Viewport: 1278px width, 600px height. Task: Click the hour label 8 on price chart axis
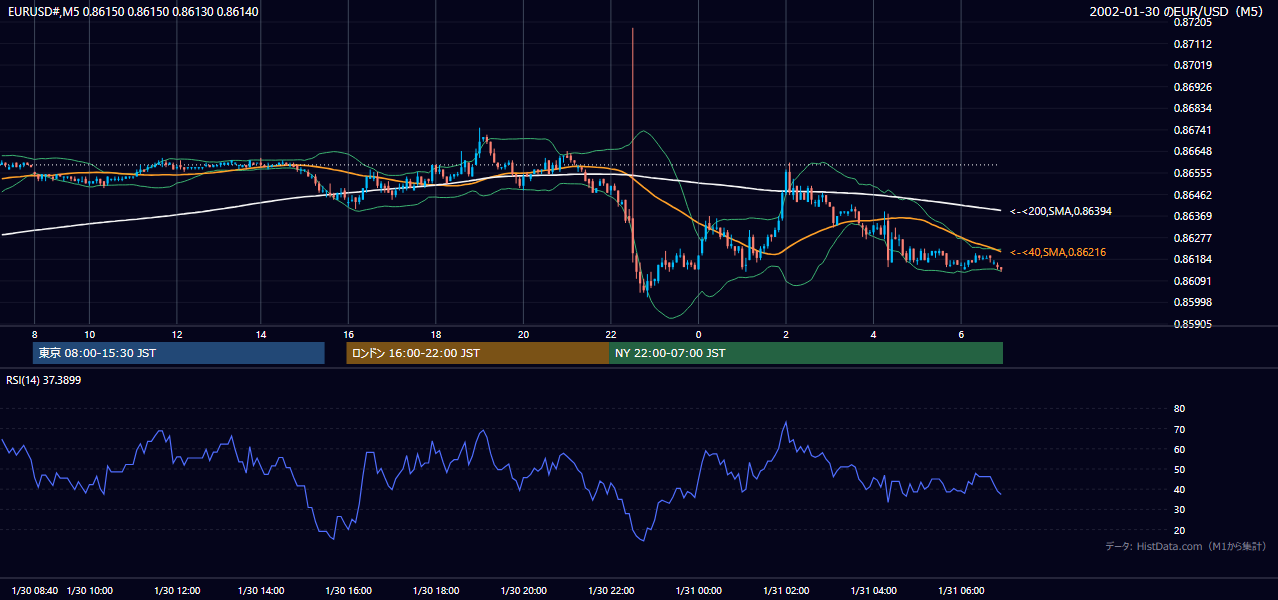tap(35, 334)
